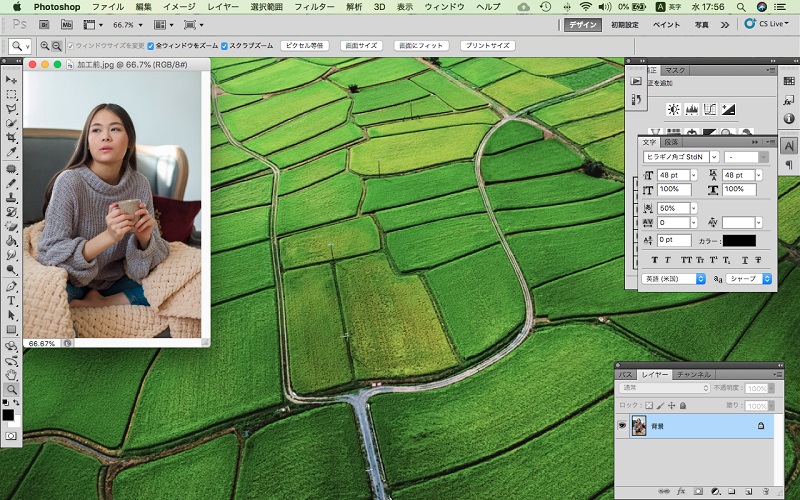Image resolution: width=800 pixels, height=500 pixels.
Task: Open the font size 48 pt dropdown
Action: click(x=693, y=176)
